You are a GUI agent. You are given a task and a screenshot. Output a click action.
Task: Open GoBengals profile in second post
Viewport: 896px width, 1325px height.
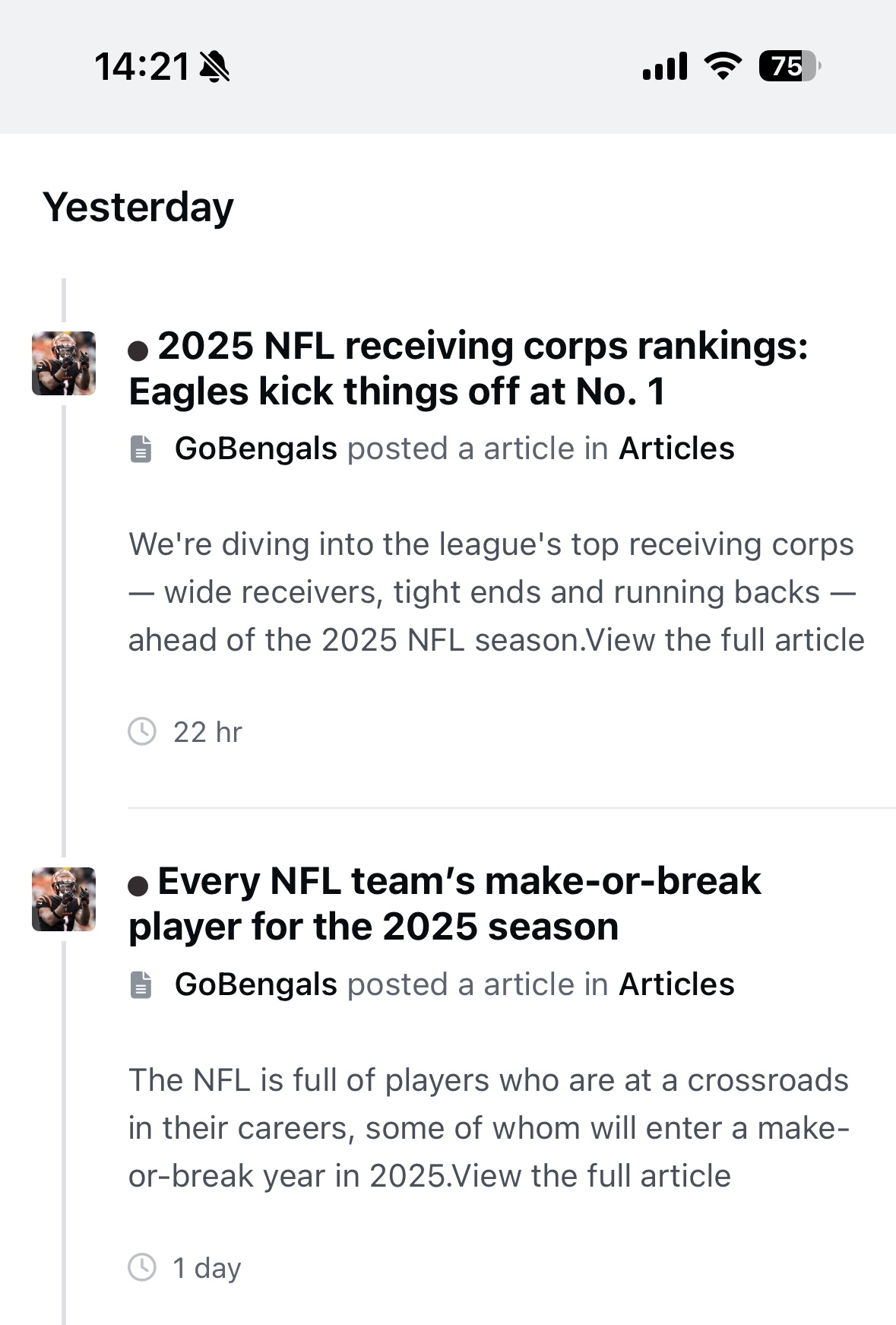(x=256, y=984)
